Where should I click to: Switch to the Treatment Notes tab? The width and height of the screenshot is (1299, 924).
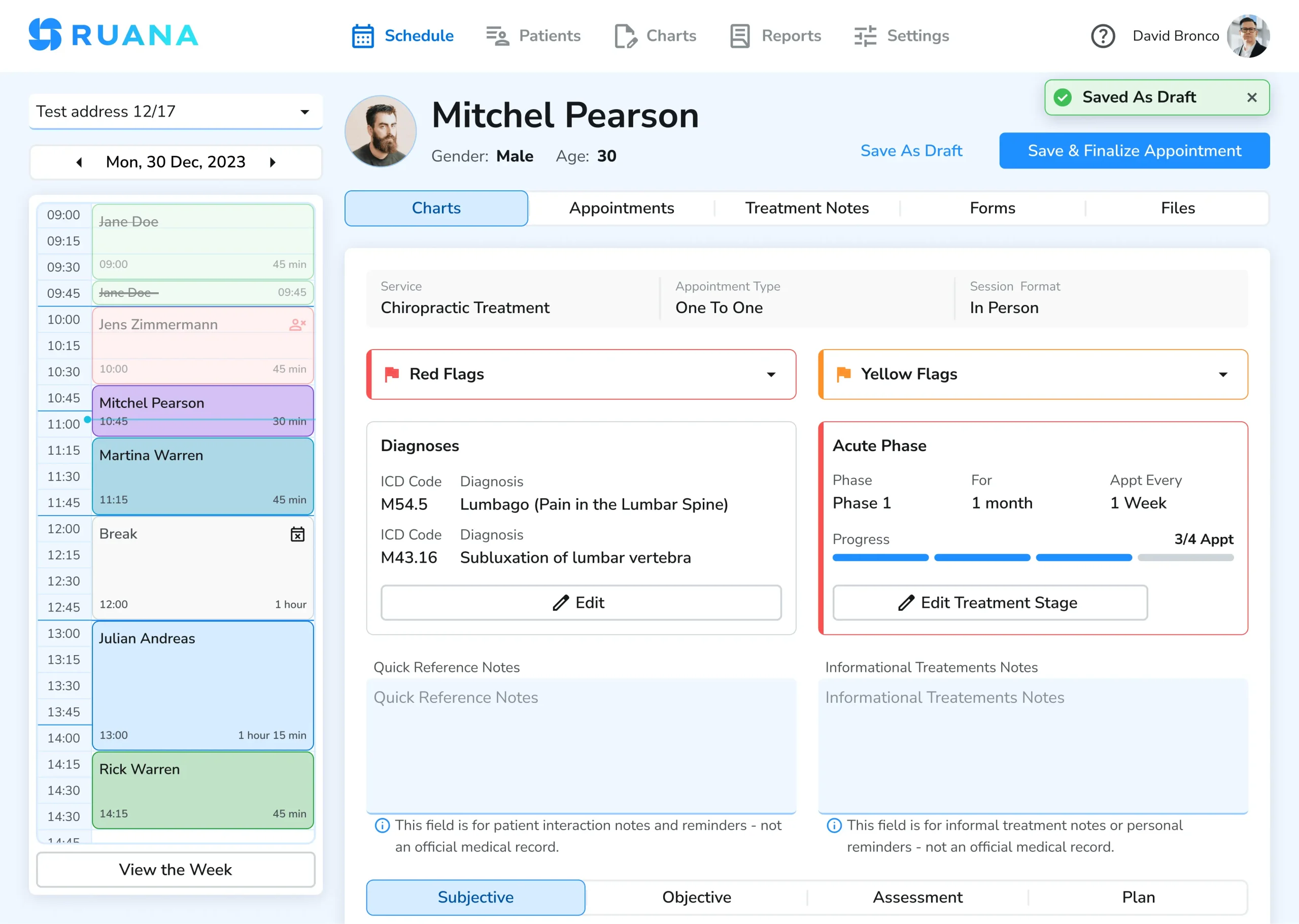point(807,208)
